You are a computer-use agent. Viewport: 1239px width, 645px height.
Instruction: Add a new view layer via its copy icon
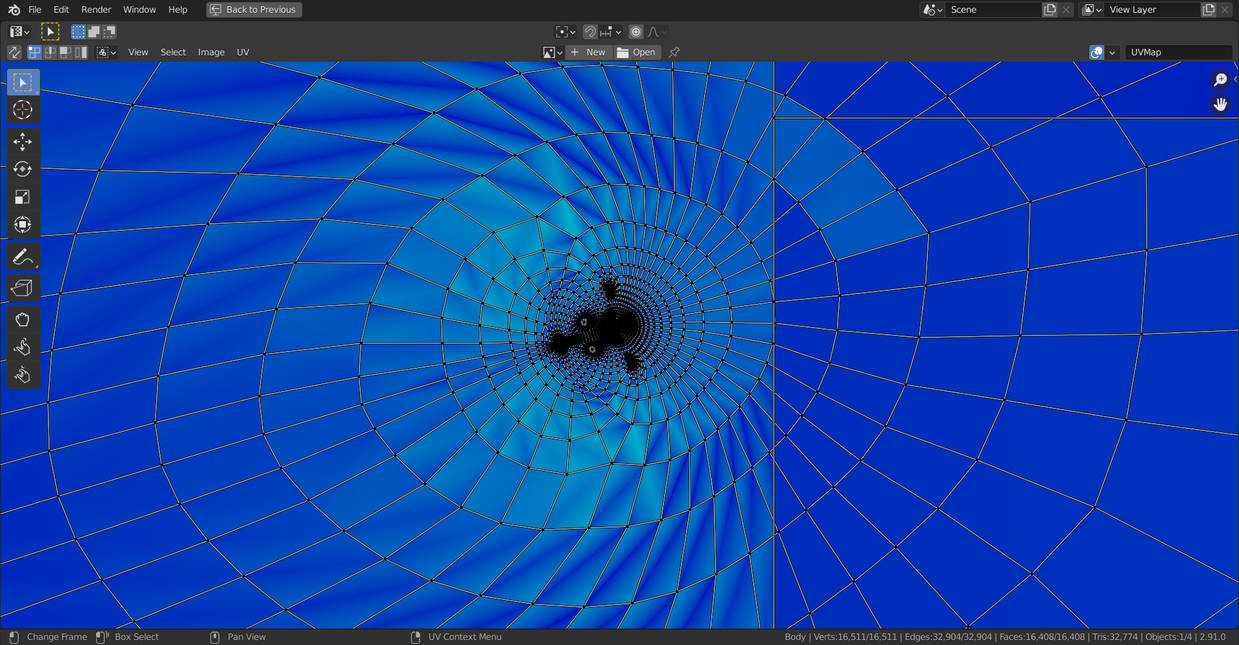pos(1208,10)
